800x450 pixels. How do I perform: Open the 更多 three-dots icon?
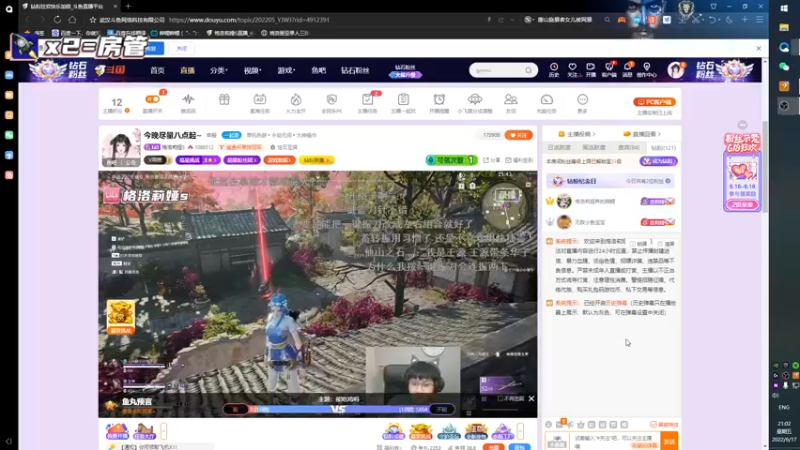[x=582, y=99]
